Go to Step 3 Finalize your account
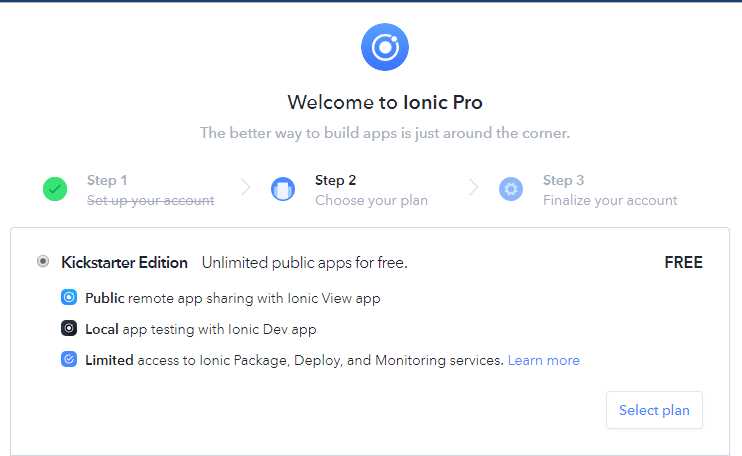Screen dimensions: 742x456 point(610,190)
